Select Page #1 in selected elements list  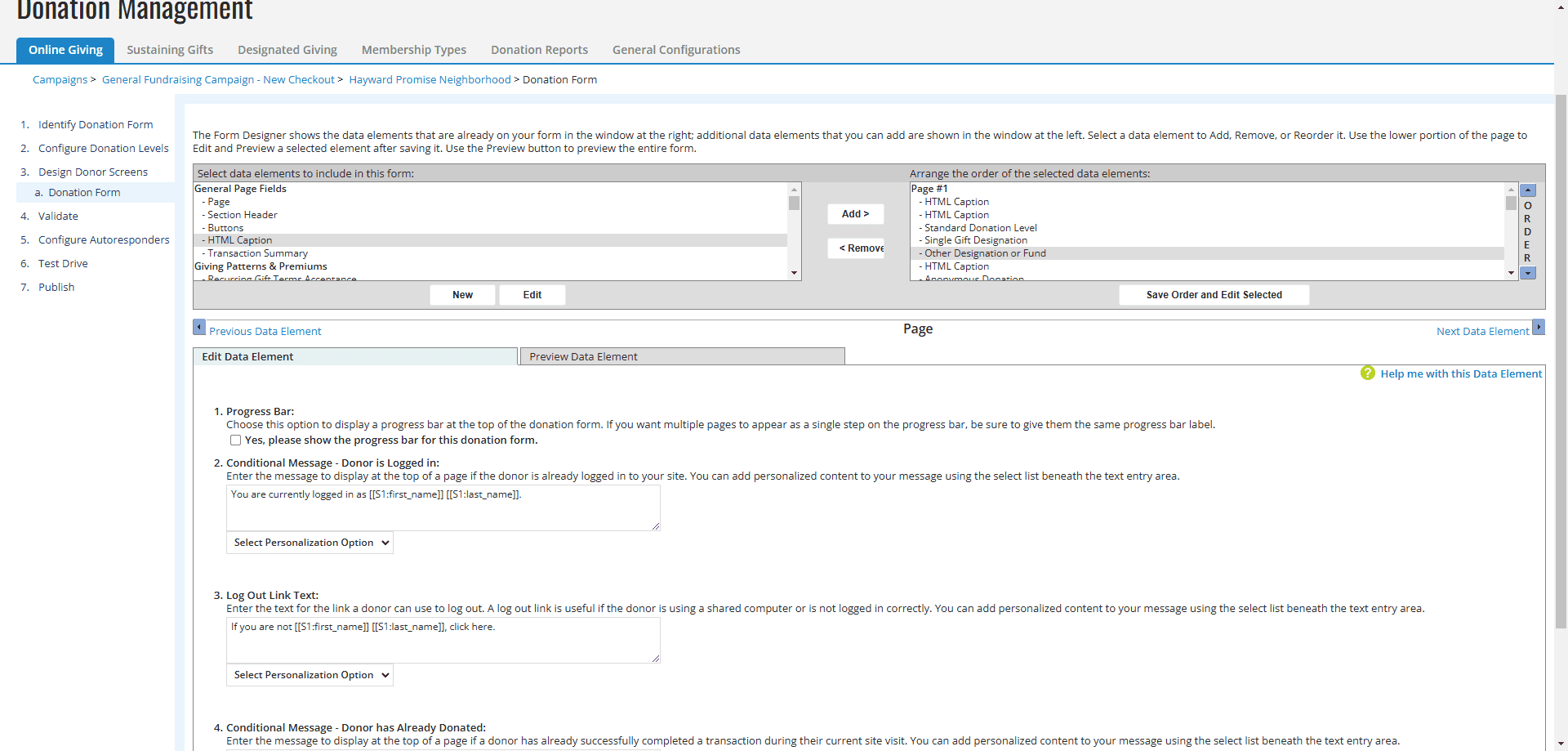(x=1207, y=189)
